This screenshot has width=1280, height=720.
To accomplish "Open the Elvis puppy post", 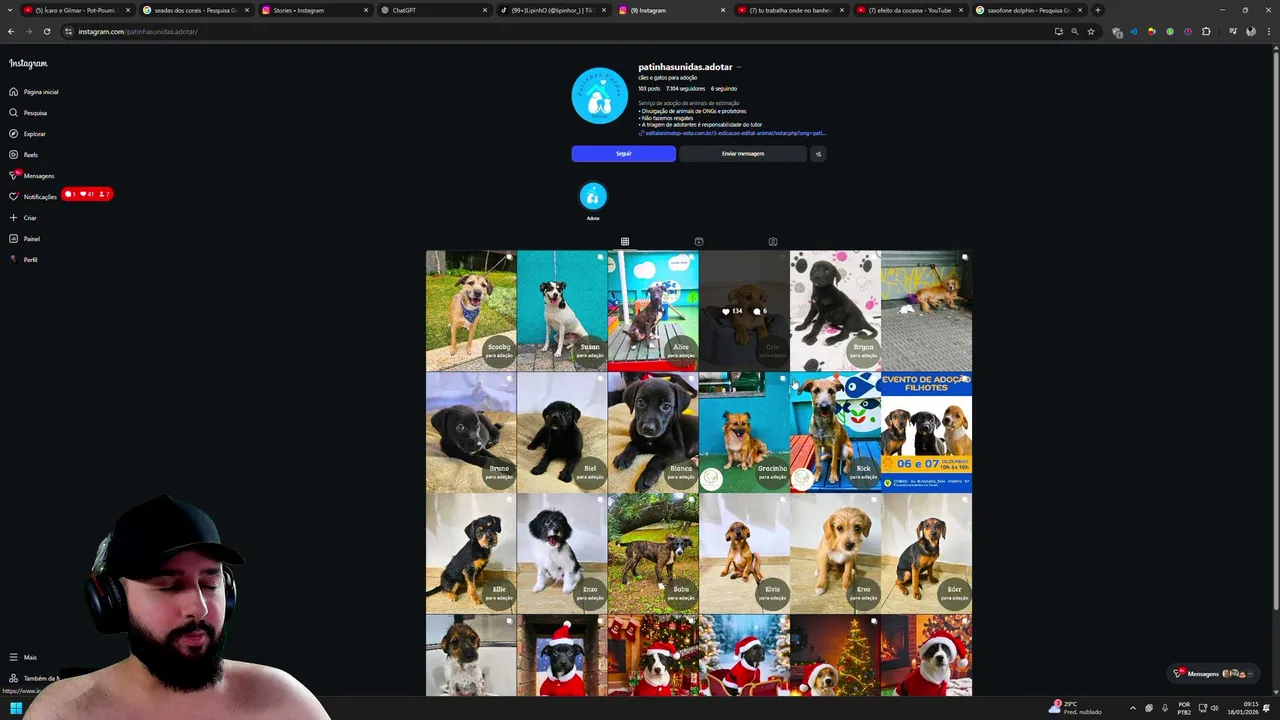I will pyautogui.click(x=744, y=553).
